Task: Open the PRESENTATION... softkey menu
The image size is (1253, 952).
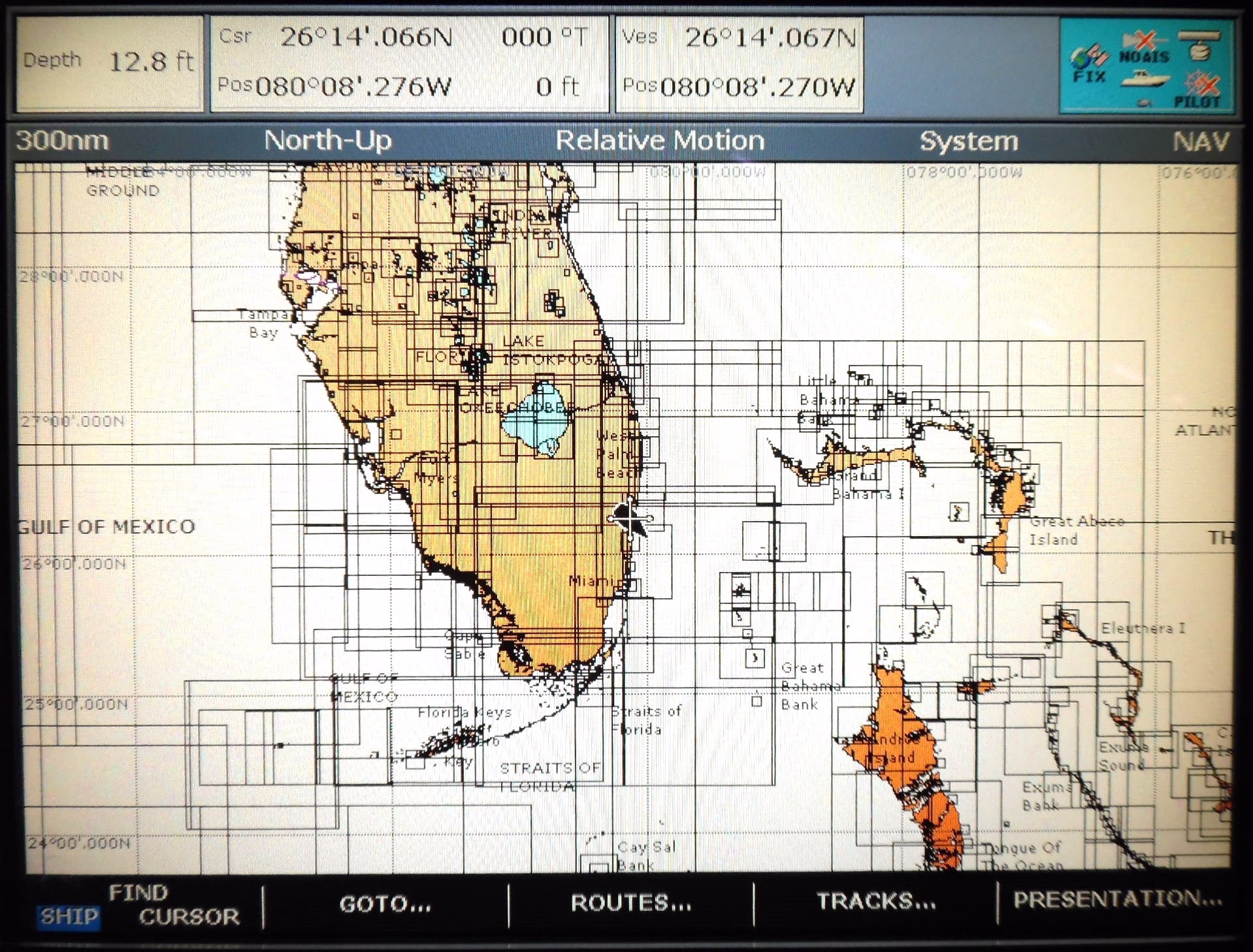Action: (x=1117, y=900)
